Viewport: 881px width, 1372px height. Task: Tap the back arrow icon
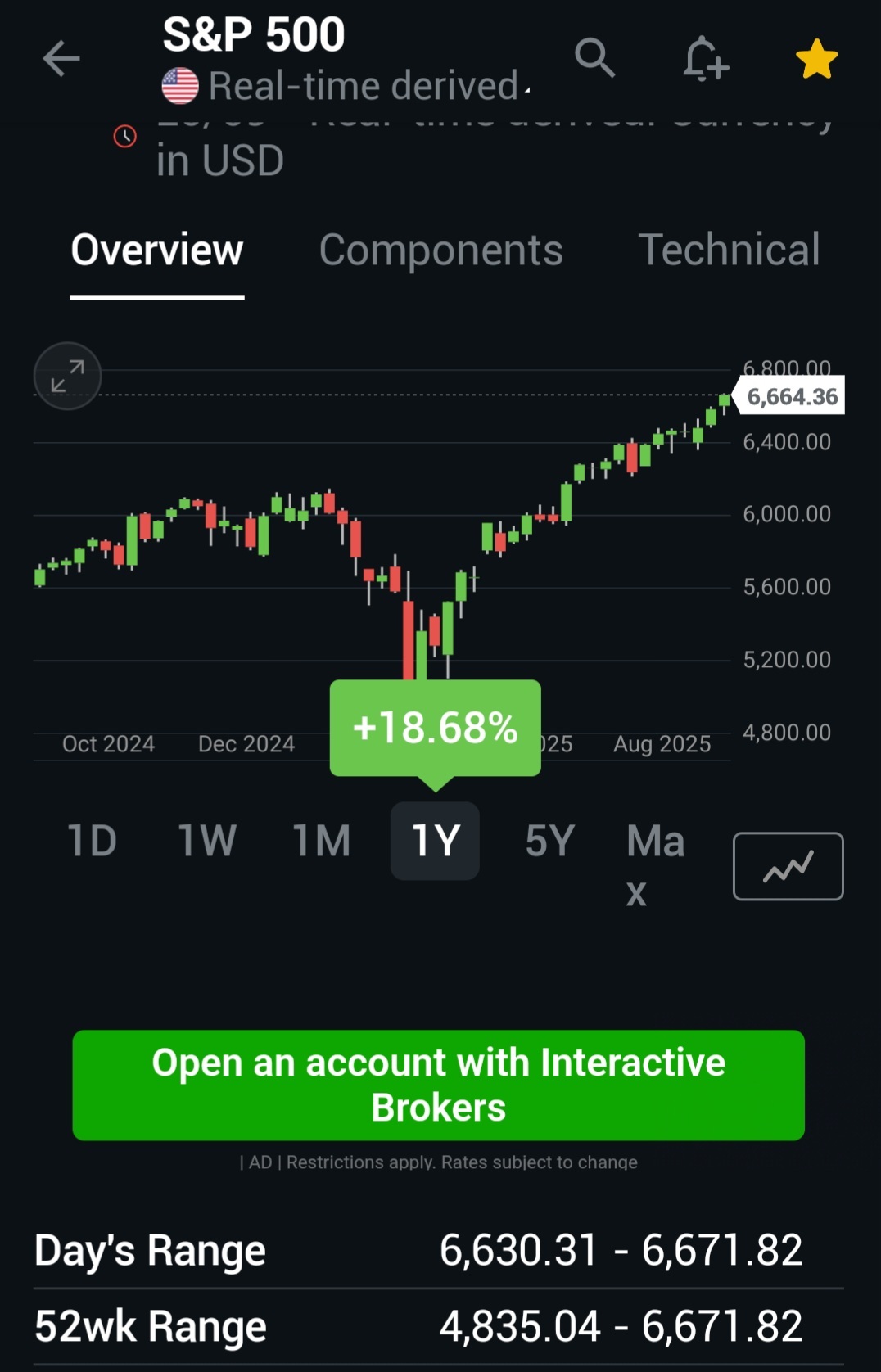(61, 59)
